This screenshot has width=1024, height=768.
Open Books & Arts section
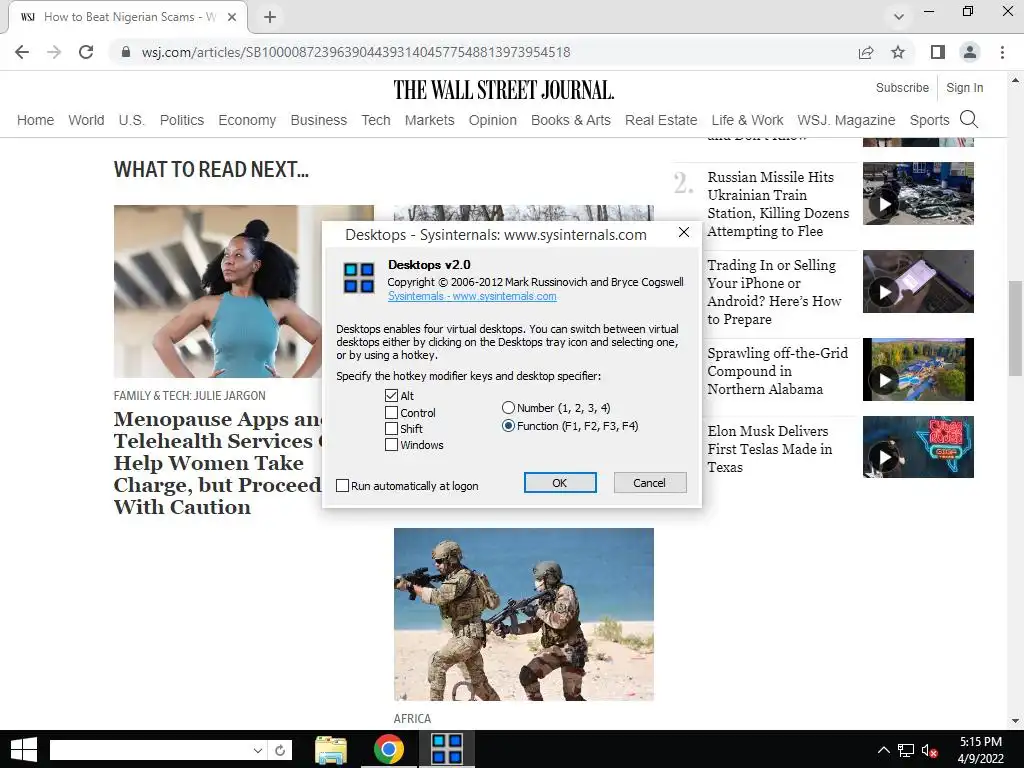click(570, 120)
